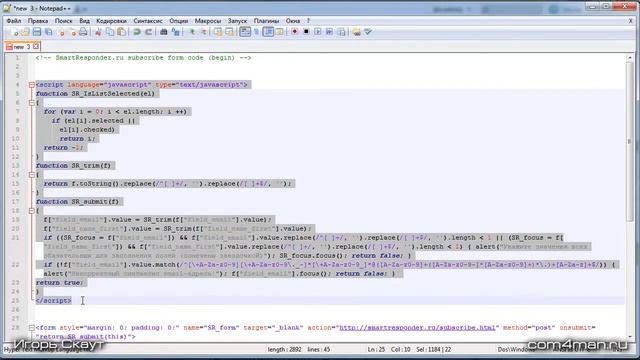This screenshot has width=640, height=360.
Task: Collapse the script block fold on line 4
Action: (x=31, y=85)
